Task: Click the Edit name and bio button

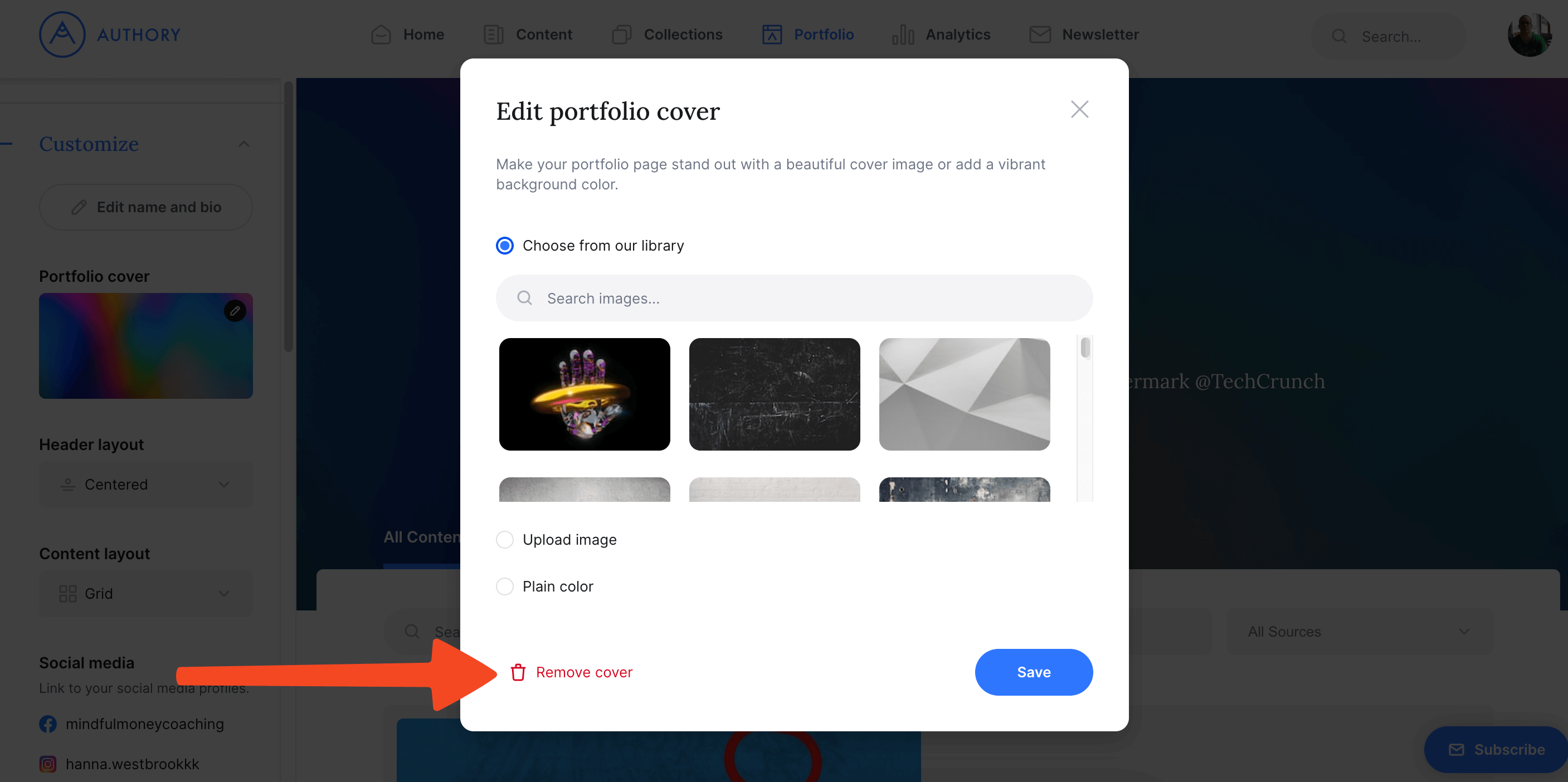Action: click(146, 207)
